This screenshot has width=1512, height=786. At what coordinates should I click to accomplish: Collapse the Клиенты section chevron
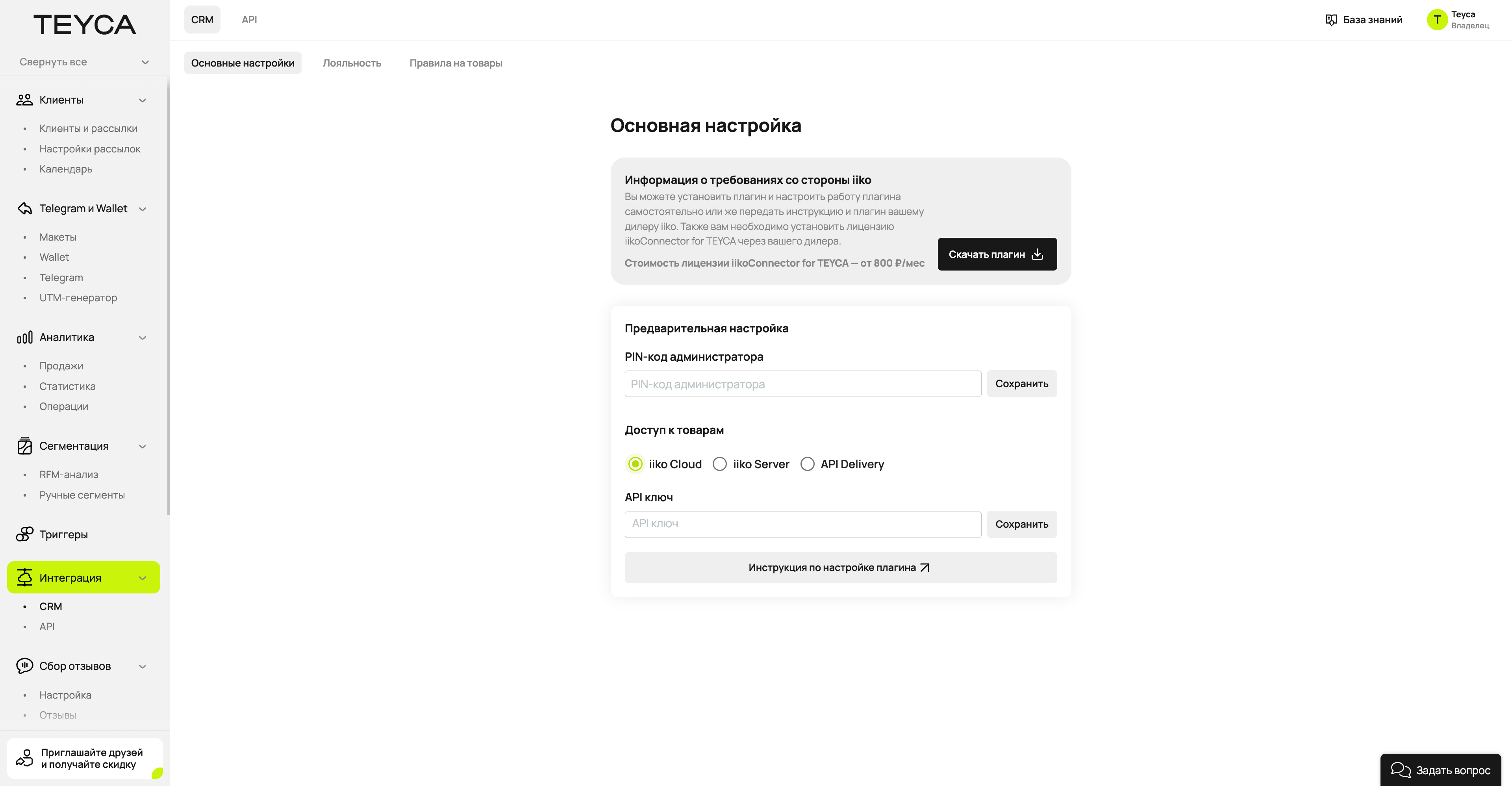pyautogui.click(x=143, y=100)
